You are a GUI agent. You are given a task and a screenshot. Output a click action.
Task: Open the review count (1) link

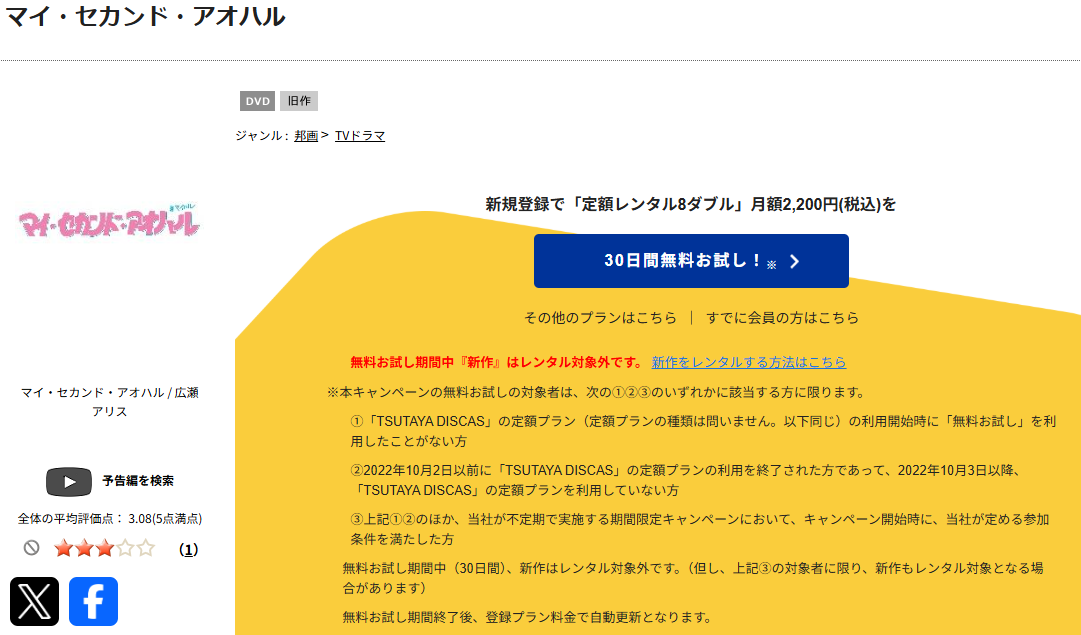(x=188, y=550)
